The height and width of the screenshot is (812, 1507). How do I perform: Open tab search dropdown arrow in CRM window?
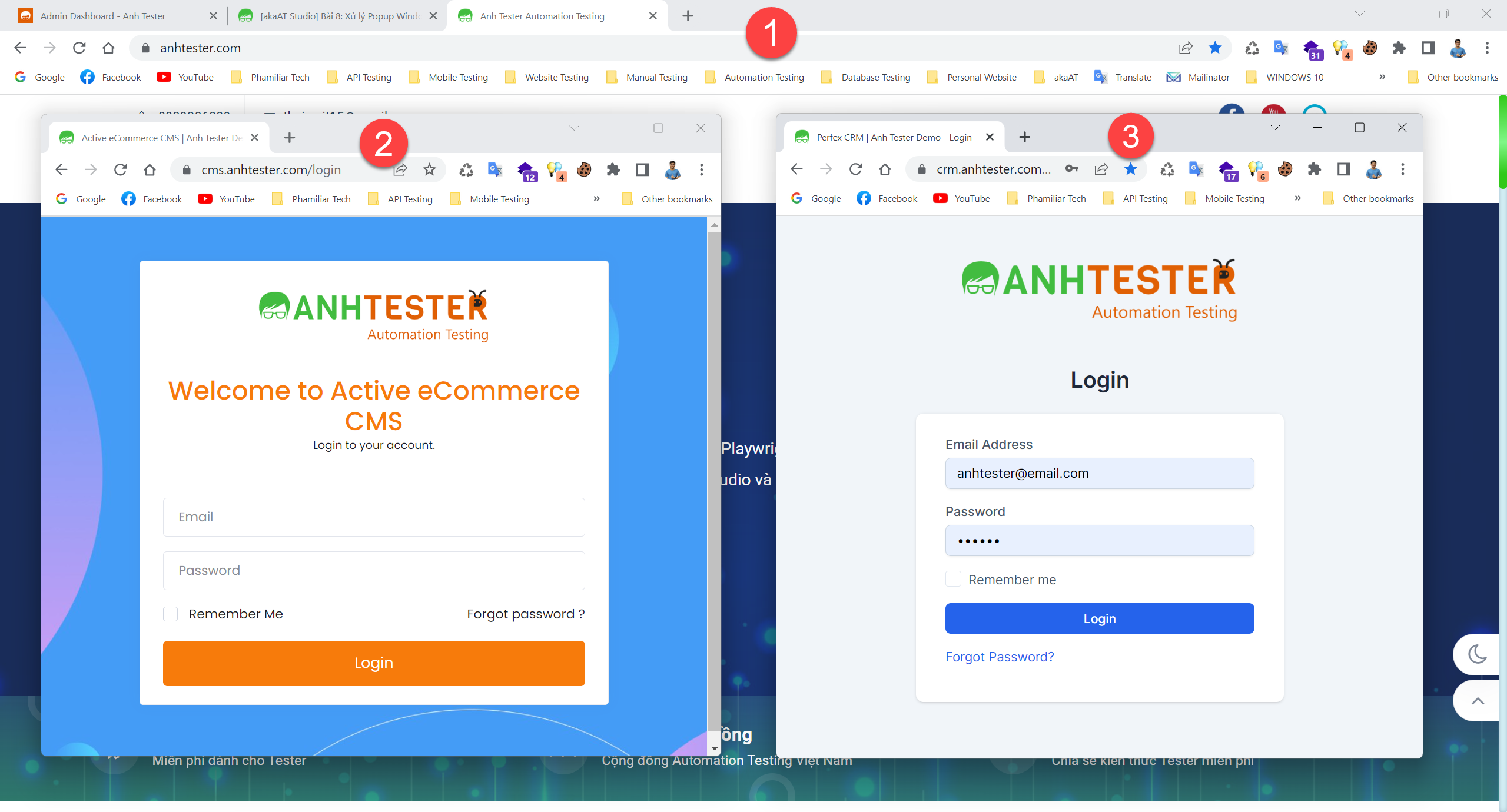click(x=1275, y=128)
